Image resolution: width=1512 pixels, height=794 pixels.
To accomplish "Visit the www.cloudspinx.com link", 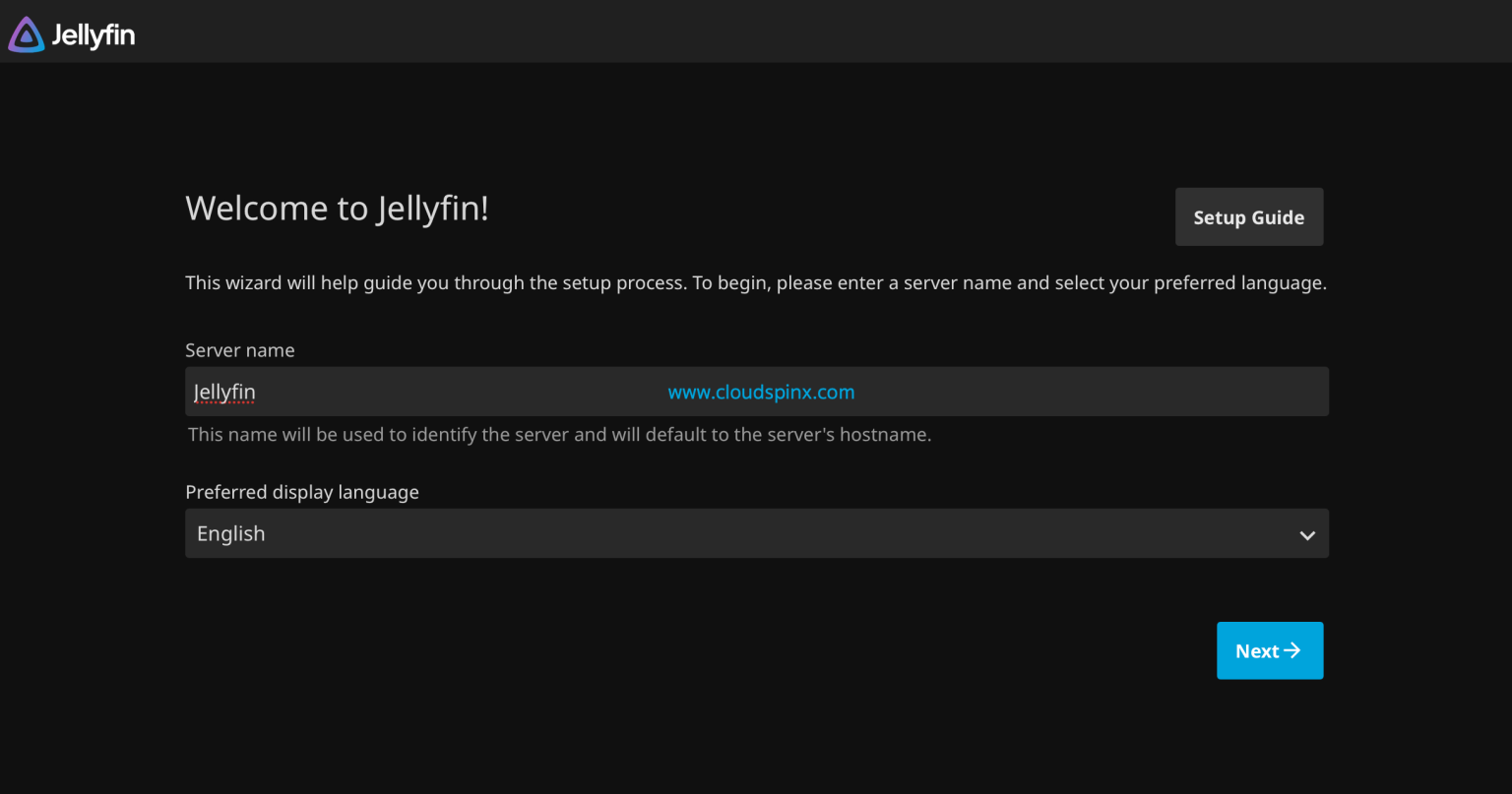I will [761, 392].
